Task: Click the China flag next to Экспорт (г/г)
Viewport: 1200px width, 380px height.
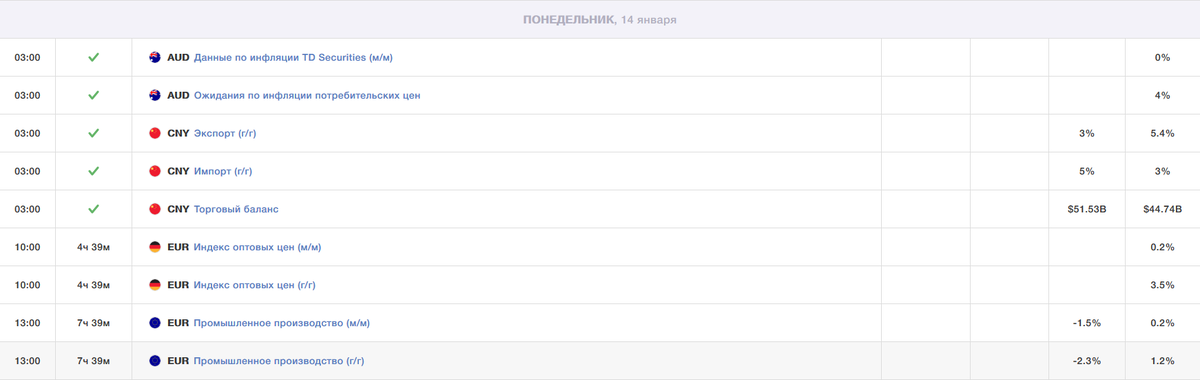Action: coord(154,133)
